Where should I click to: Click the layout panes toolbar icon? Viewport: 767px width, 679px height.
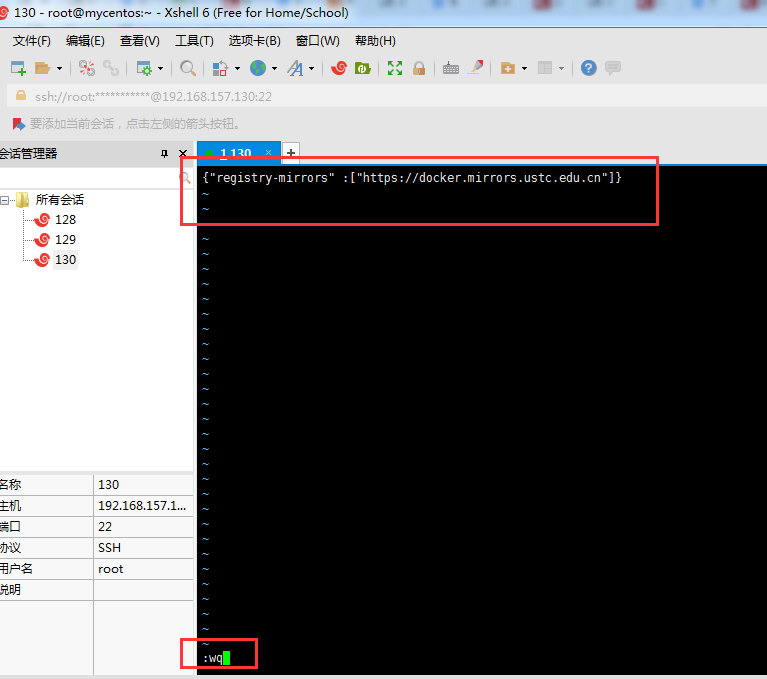click(544, 68)
